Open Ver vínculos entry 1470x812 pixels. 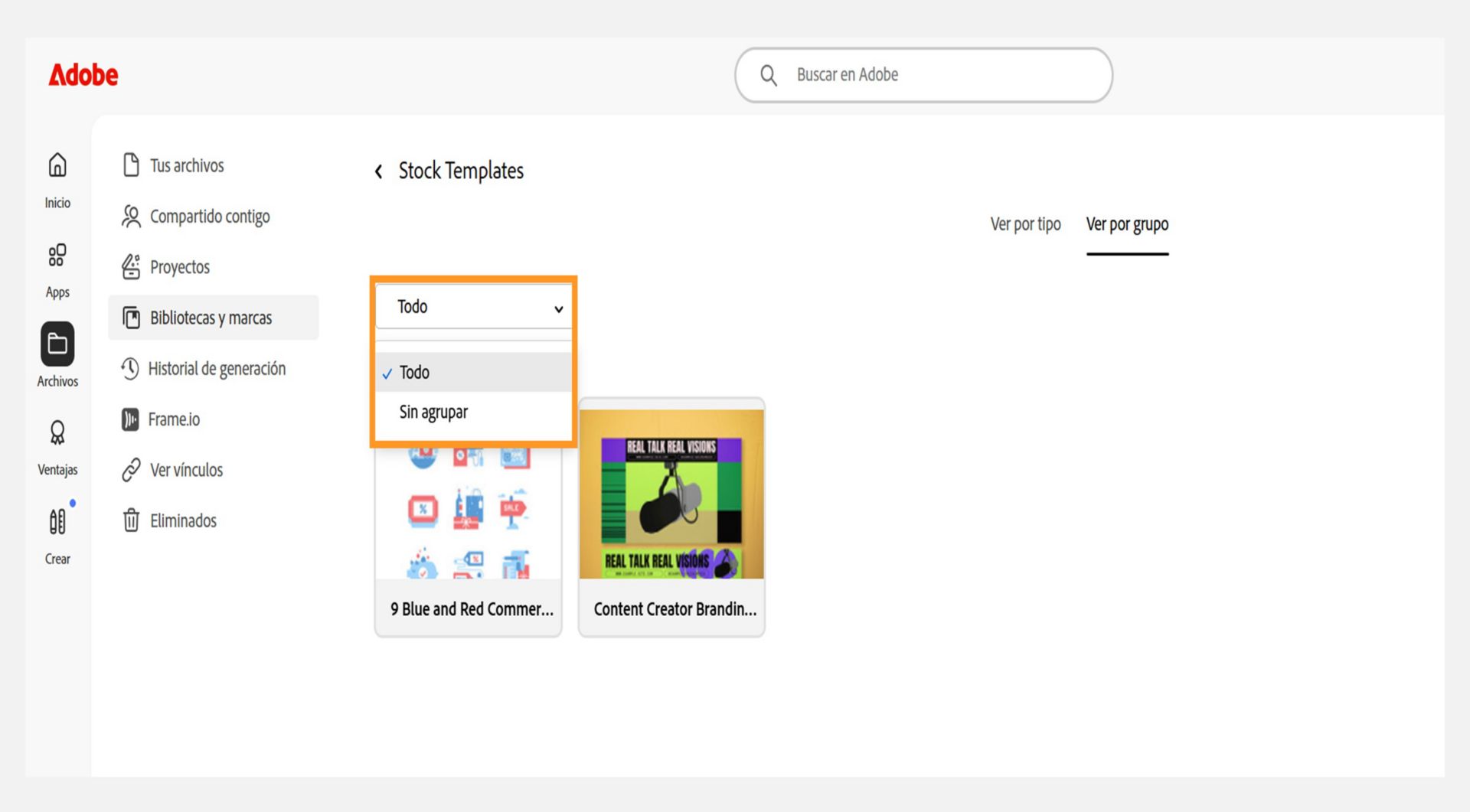tap(186, 470)
